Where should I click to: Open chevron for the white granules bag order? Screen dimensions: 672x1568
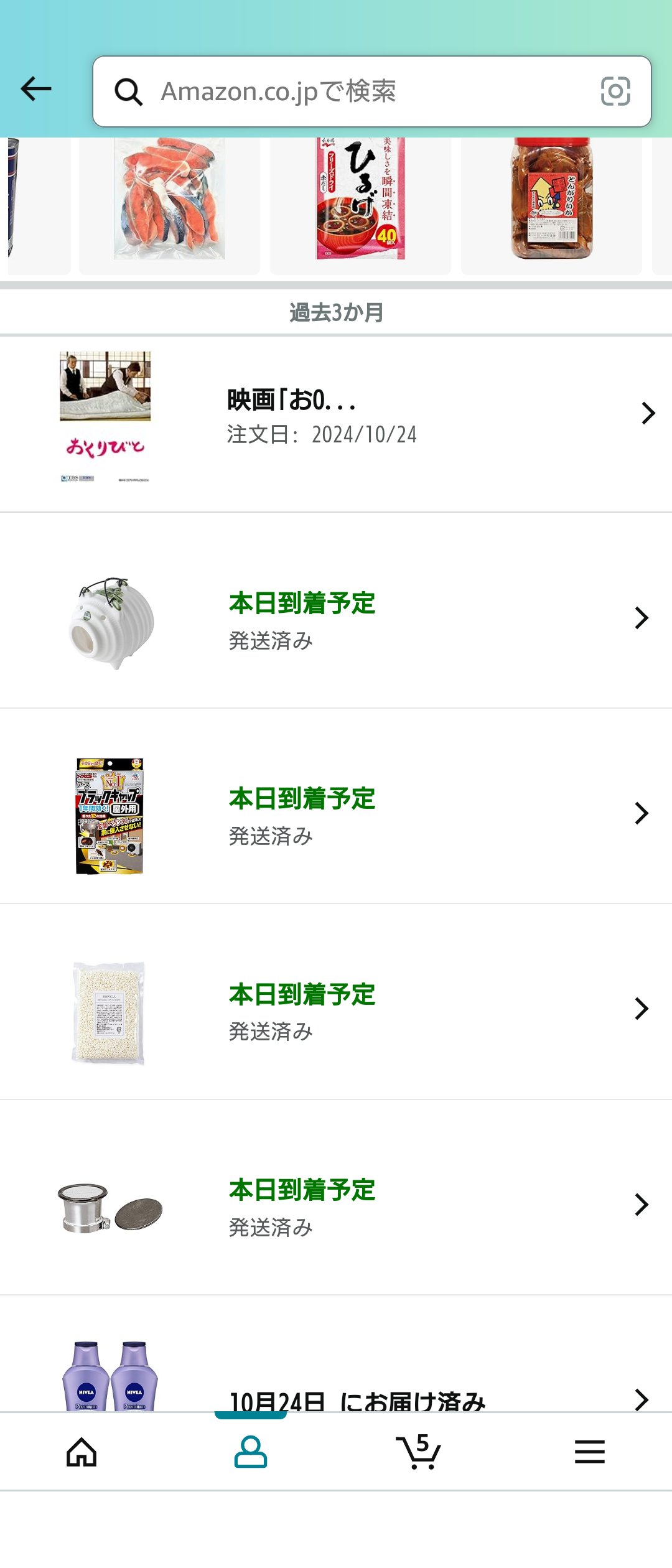pyautogui.click(x=642, y=1009)
